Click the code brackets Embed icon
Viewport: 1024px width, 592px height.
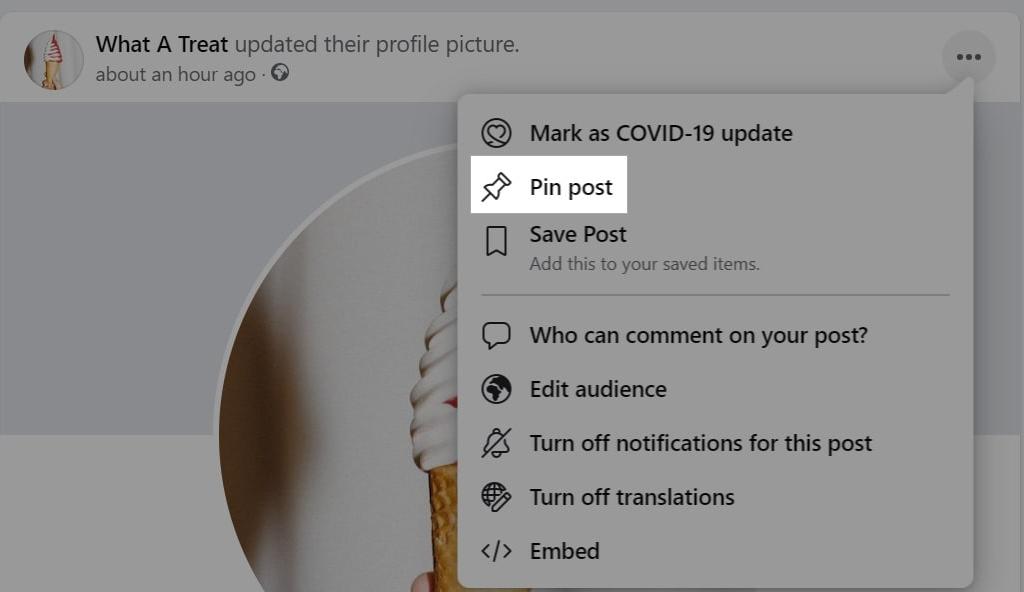point(496,551)
